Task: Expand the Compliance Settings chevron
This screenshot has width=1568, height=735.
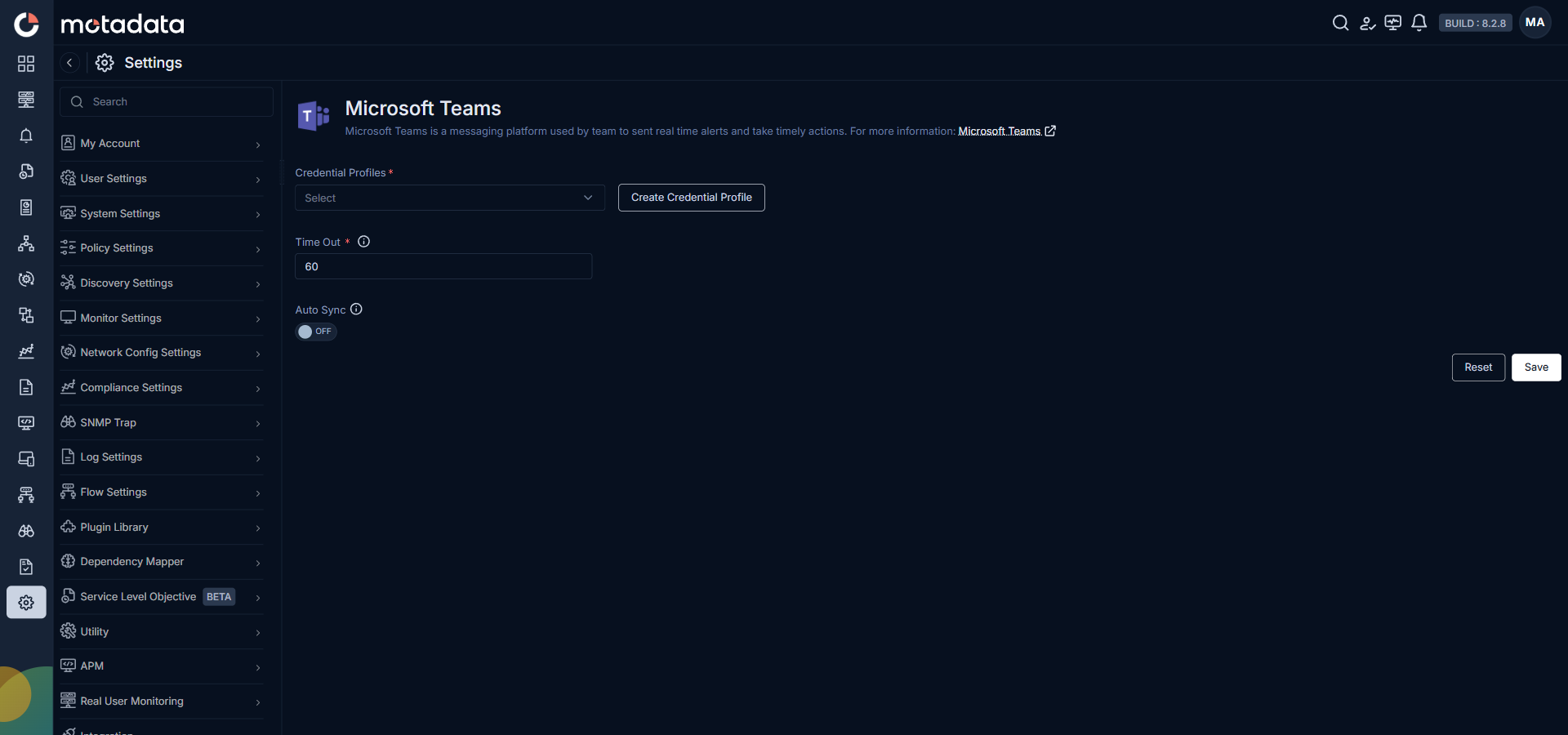Action: pos(258,388)
